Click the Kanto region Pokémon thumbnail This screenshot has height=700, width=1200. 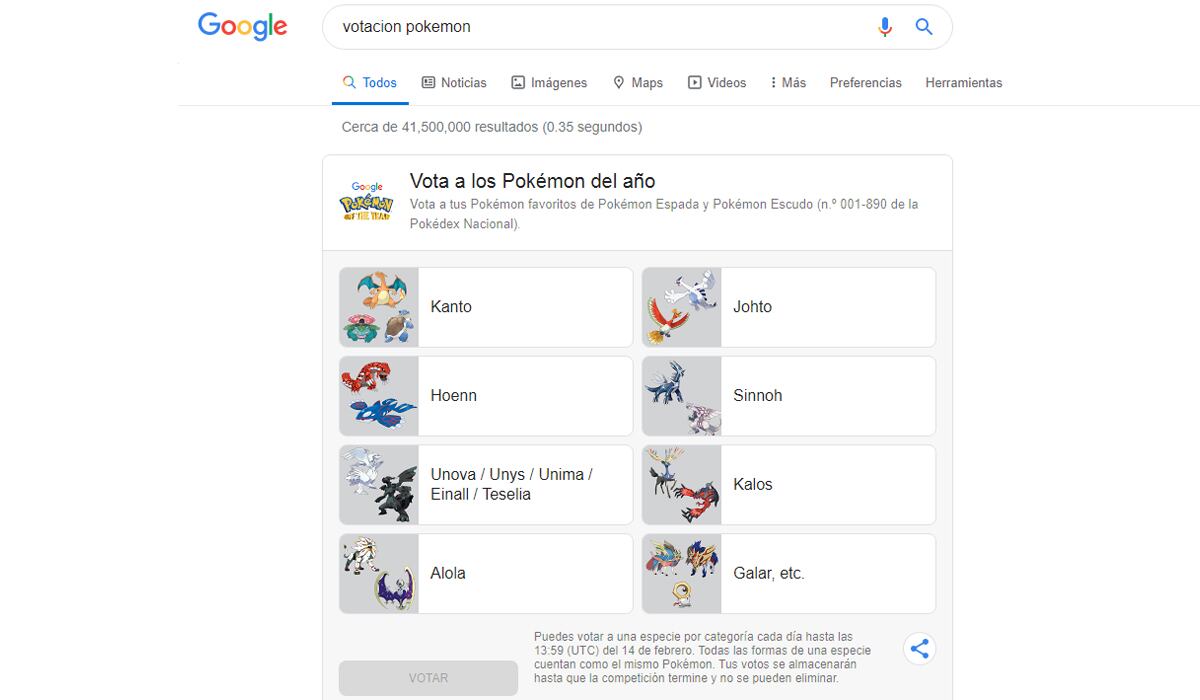coord(379,306)
